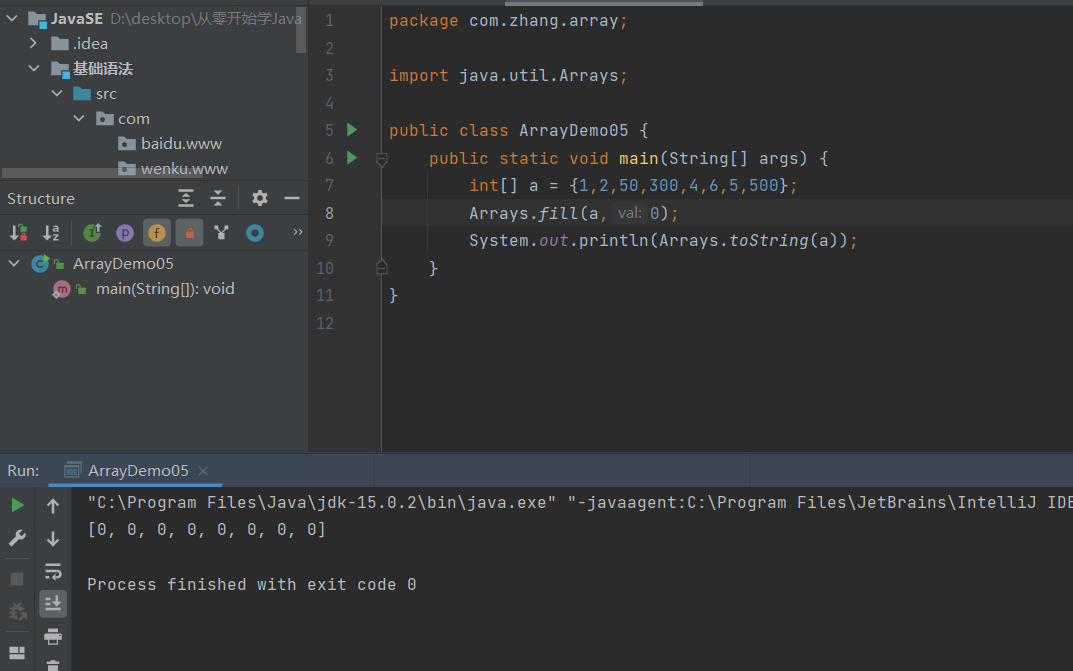
Task: Click the Structure panel title
Action: coord(41,198)
